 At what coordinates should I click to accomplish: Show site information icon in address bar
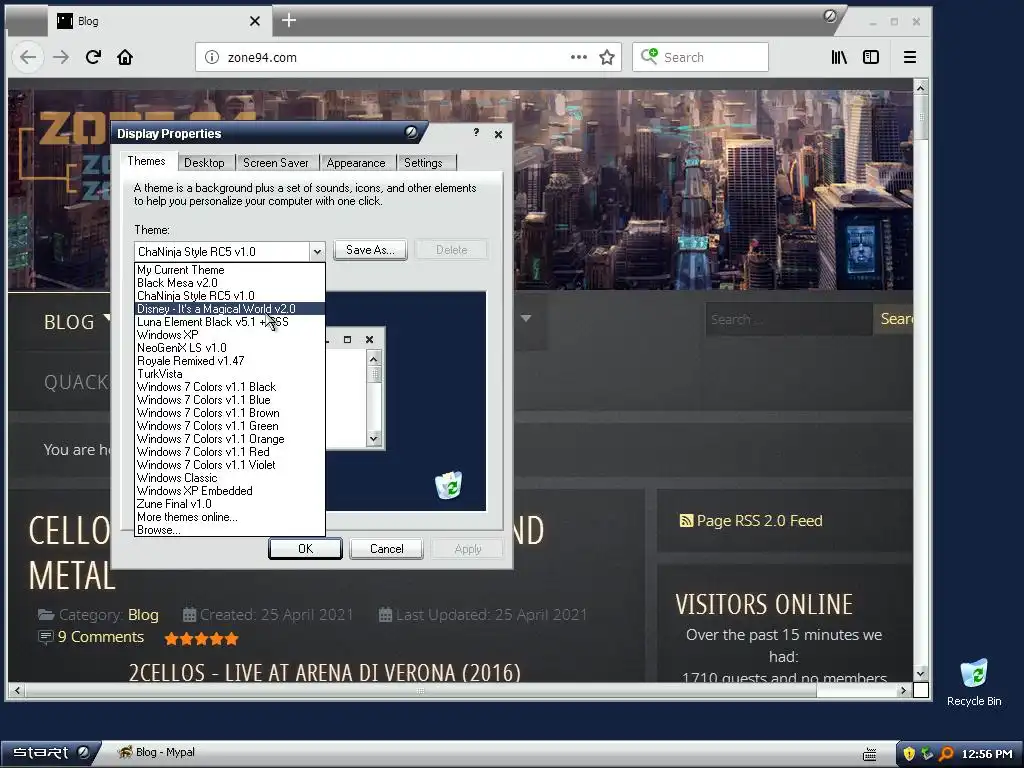[x=212, y=57]
